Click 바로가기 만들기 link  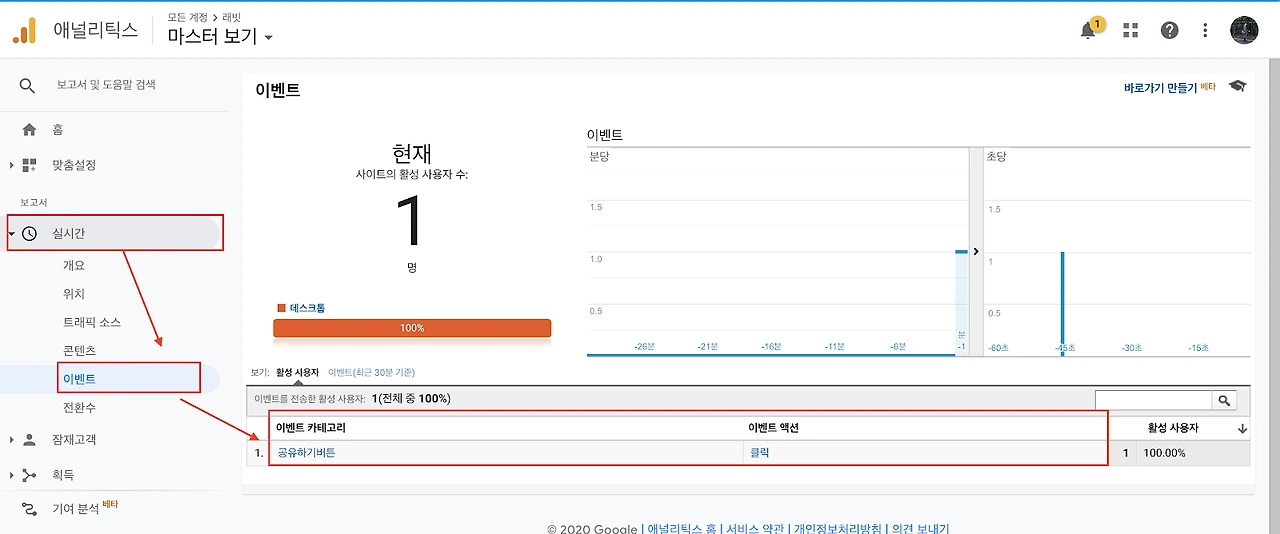coord(1160,88)
